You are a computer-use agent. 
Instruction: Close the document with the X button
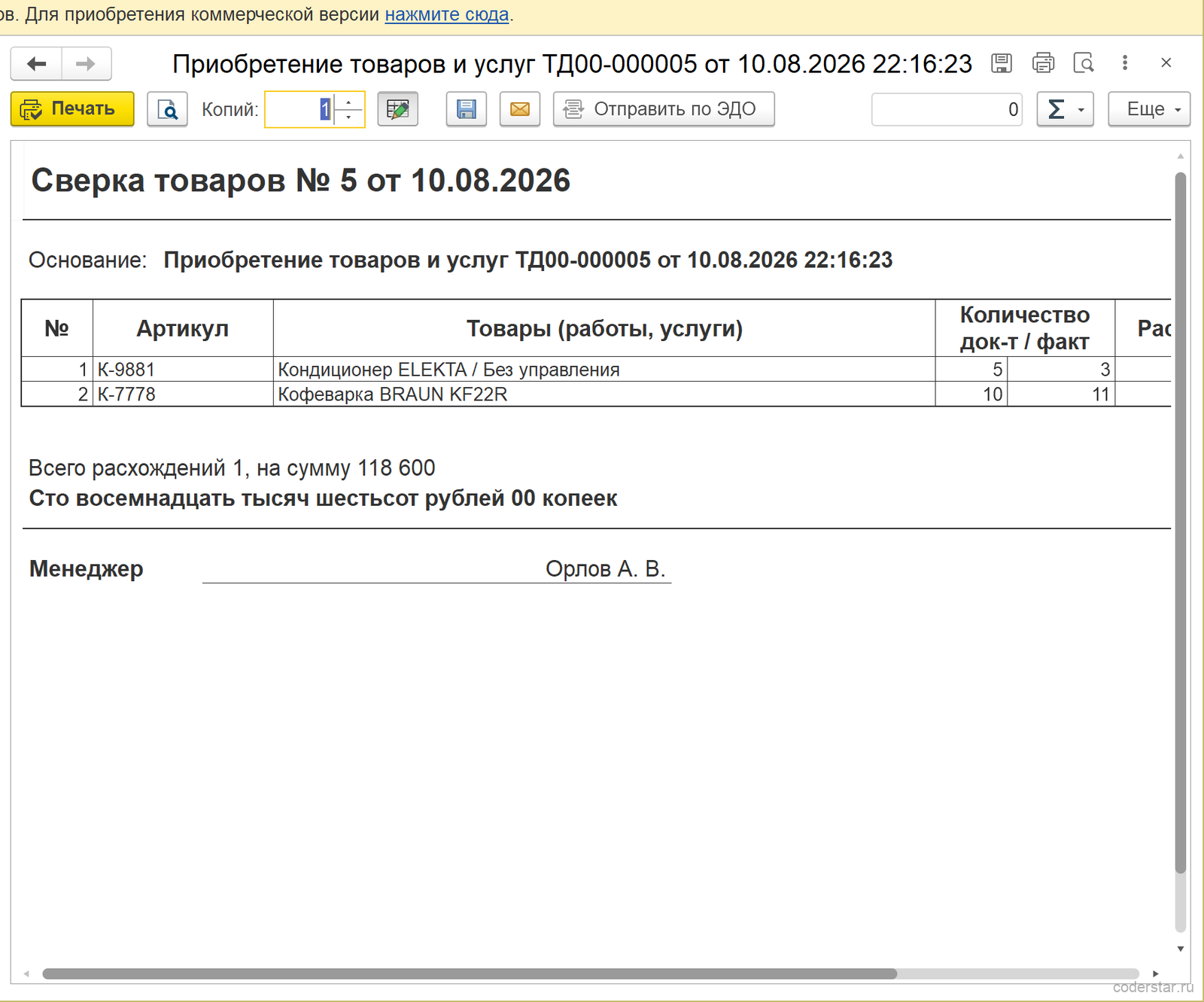tap(1166, 63)
